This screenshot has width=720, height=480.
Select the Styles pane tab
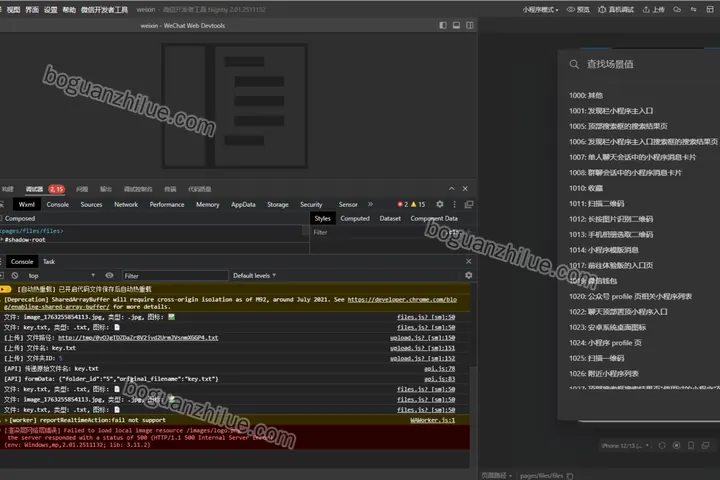coord(322,219)
